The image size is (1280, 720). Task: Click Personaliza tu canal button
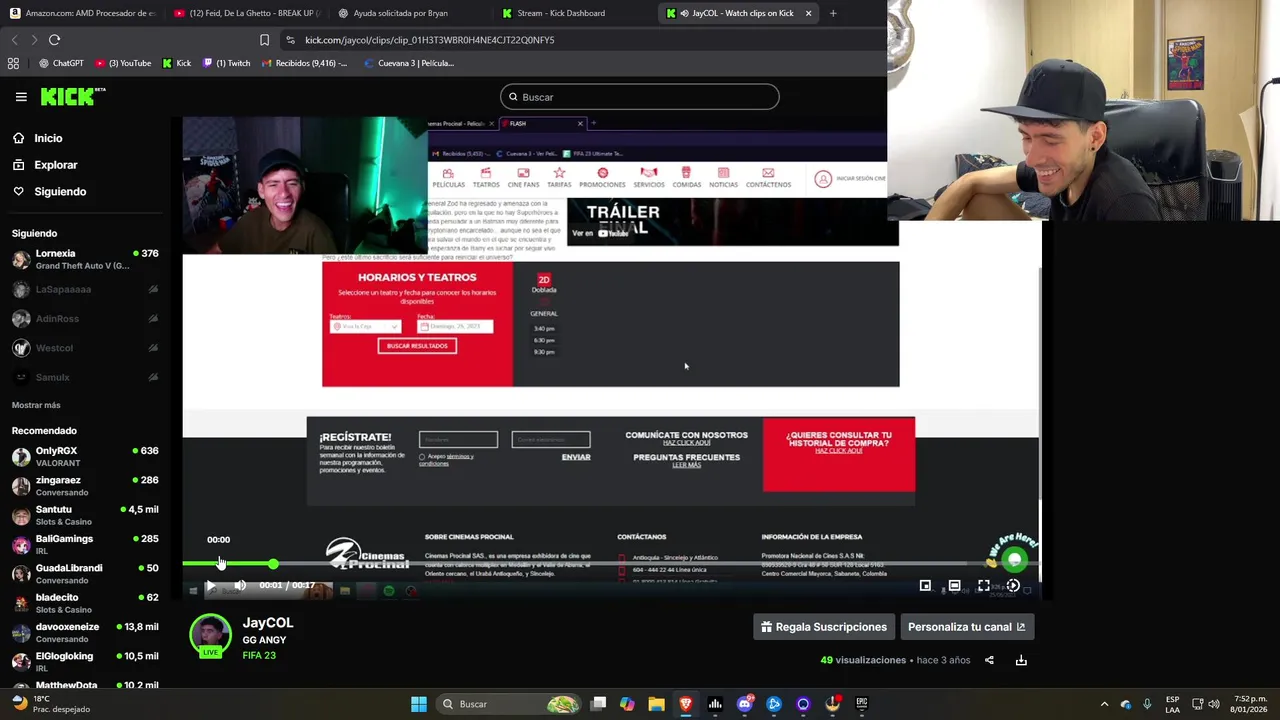(x=966, y=627)
